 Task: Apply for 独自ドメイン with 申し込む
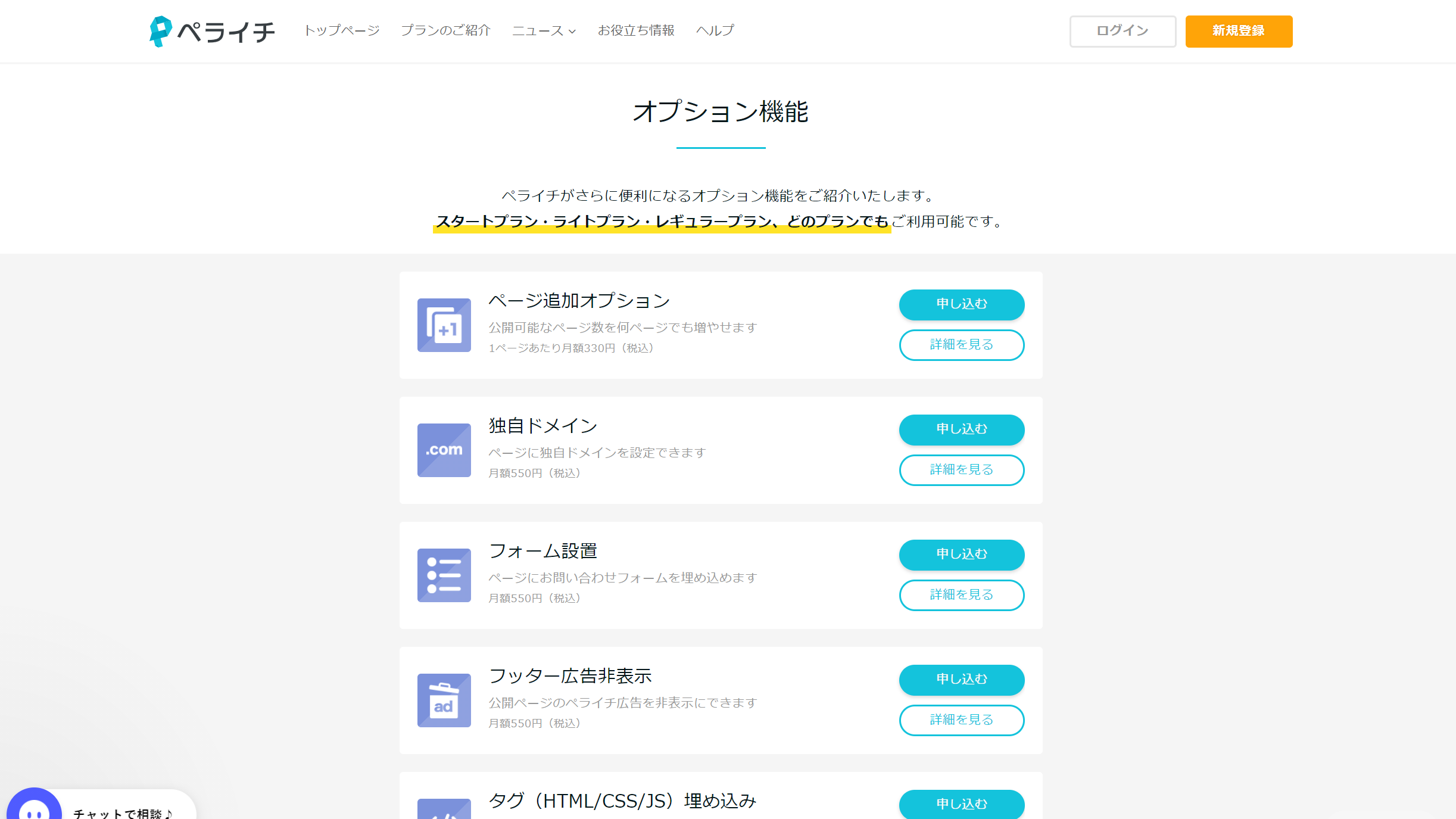(x=962, y=429)
